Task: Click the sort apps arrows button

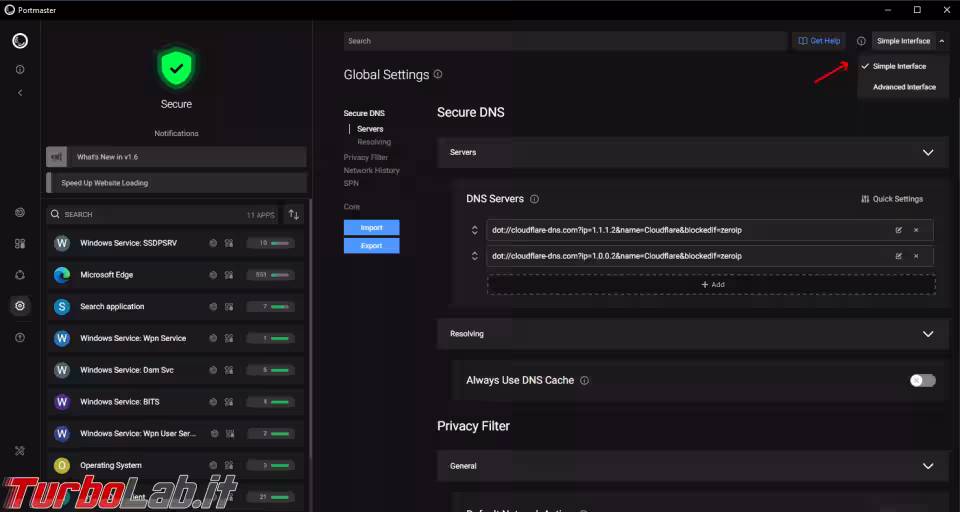Action: coord(294,214)
